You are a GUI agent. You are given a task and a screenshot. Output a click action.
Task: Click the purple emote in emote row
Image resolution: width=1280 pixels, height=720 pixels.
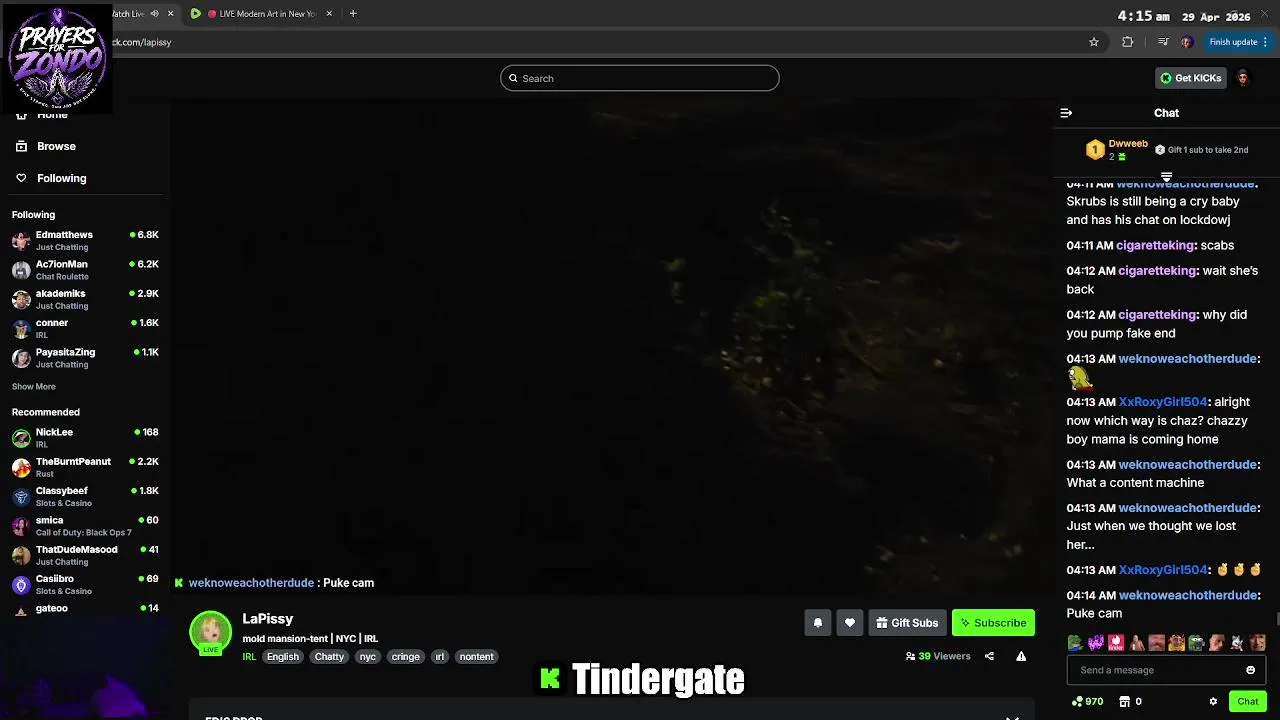pyautogui.click(x=1096, y=643)
